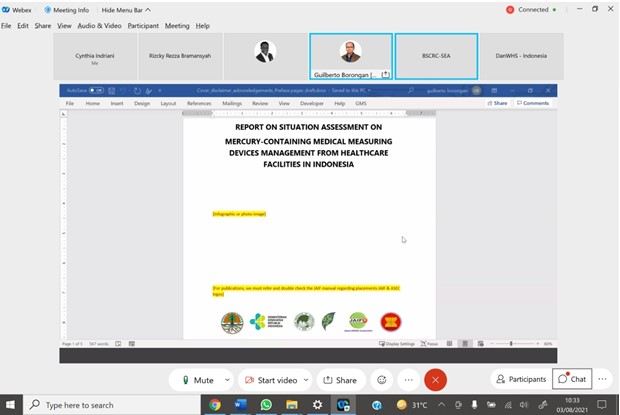Click Display Settings in Word status bar

click(x=397, y=344)
